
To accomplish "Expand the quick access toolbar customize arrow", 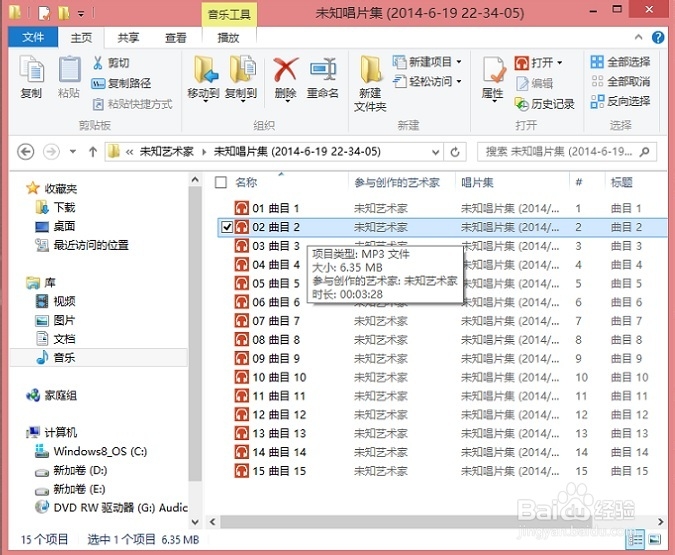I will point(81,14).
